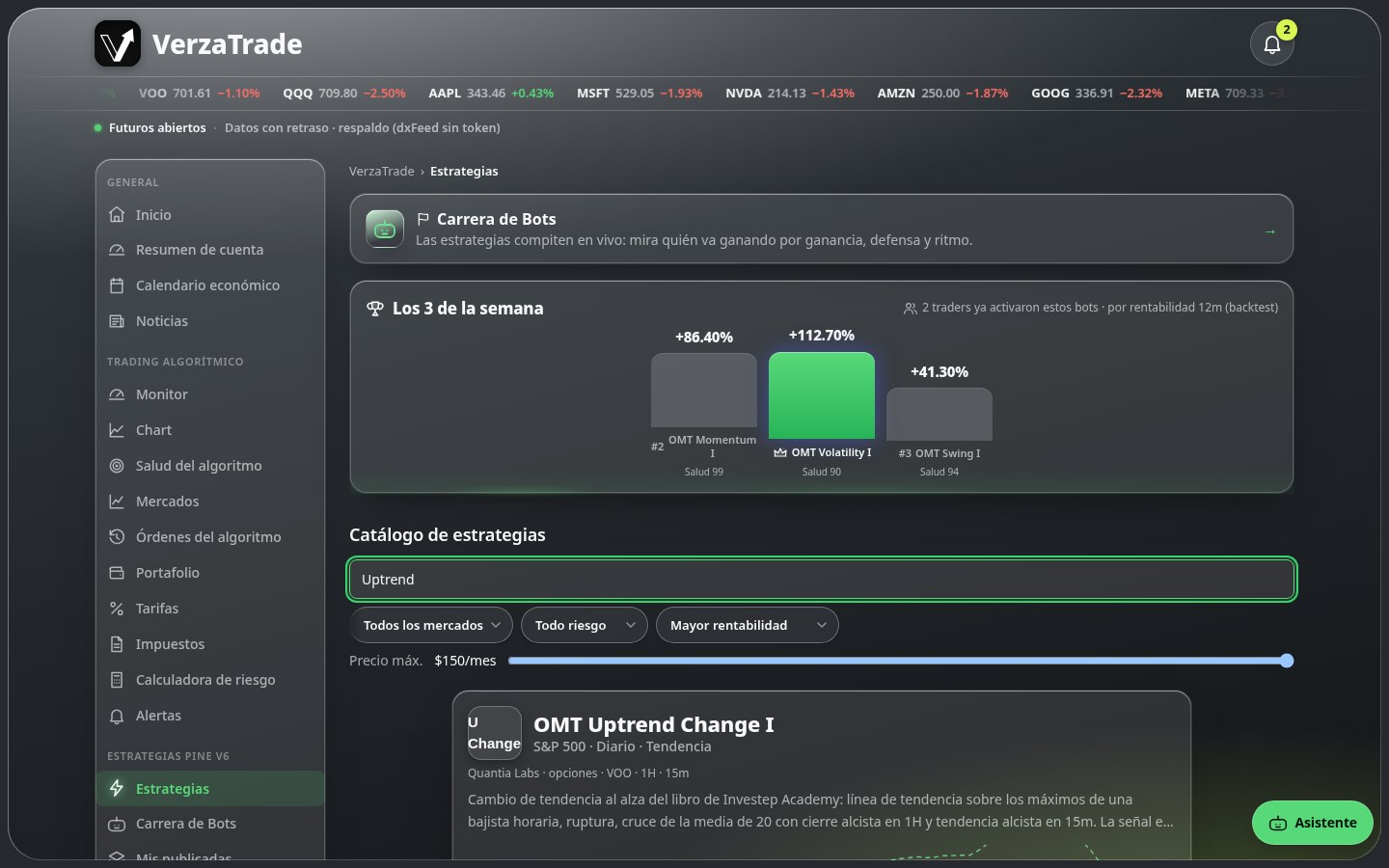This screenshot has width=1389, height=868.
Task: Click the GOOG ticker quote
Action: (1097, 94)
